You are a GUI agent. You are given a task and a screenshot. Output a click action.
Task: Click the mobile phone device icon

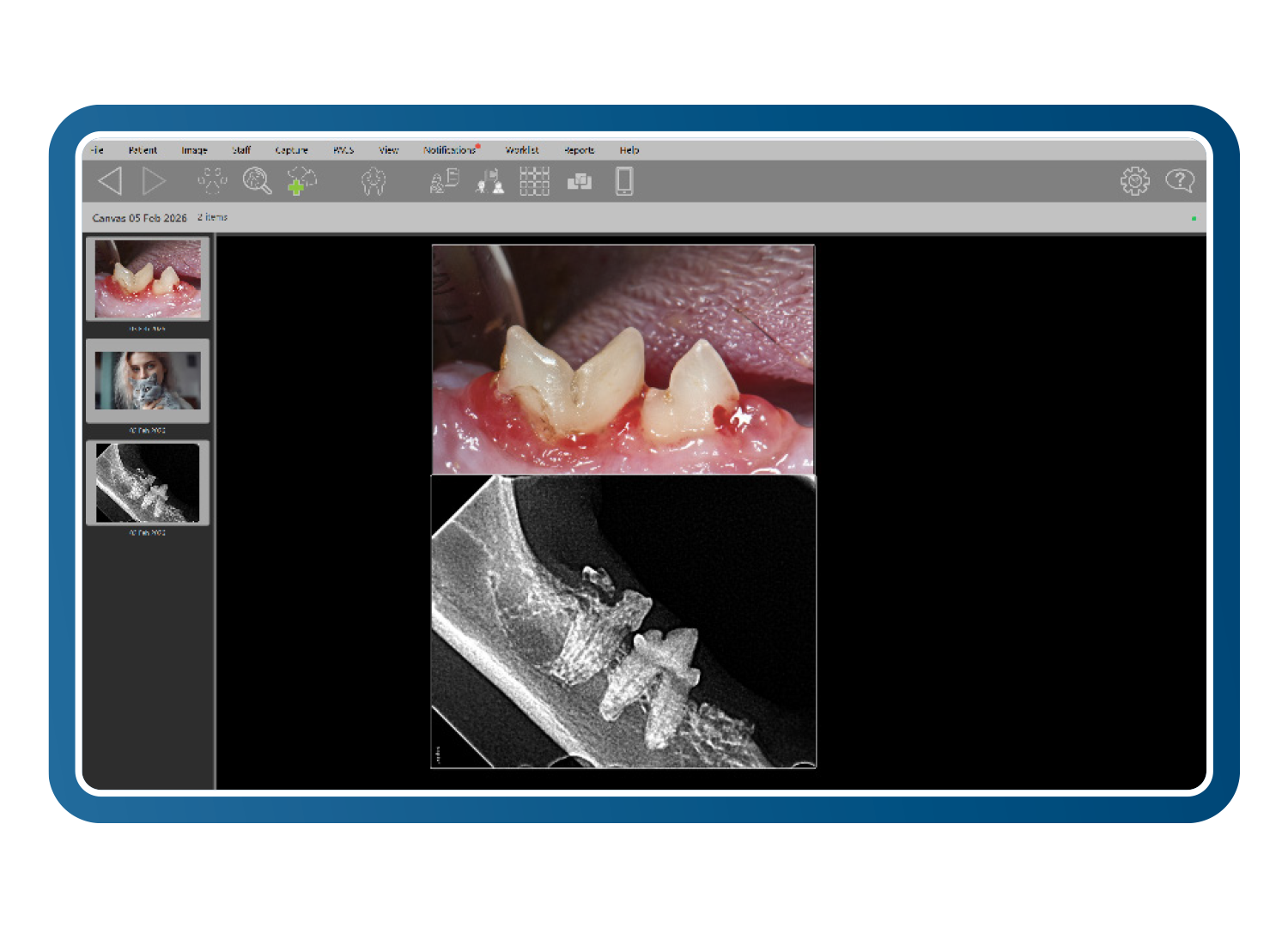(624, 181)
